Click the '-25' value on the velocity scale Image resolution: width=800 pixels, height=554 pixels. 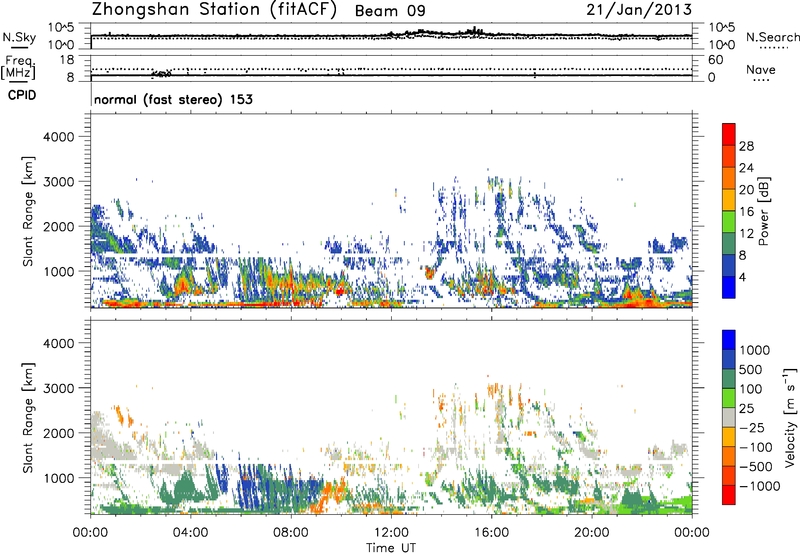752,427
